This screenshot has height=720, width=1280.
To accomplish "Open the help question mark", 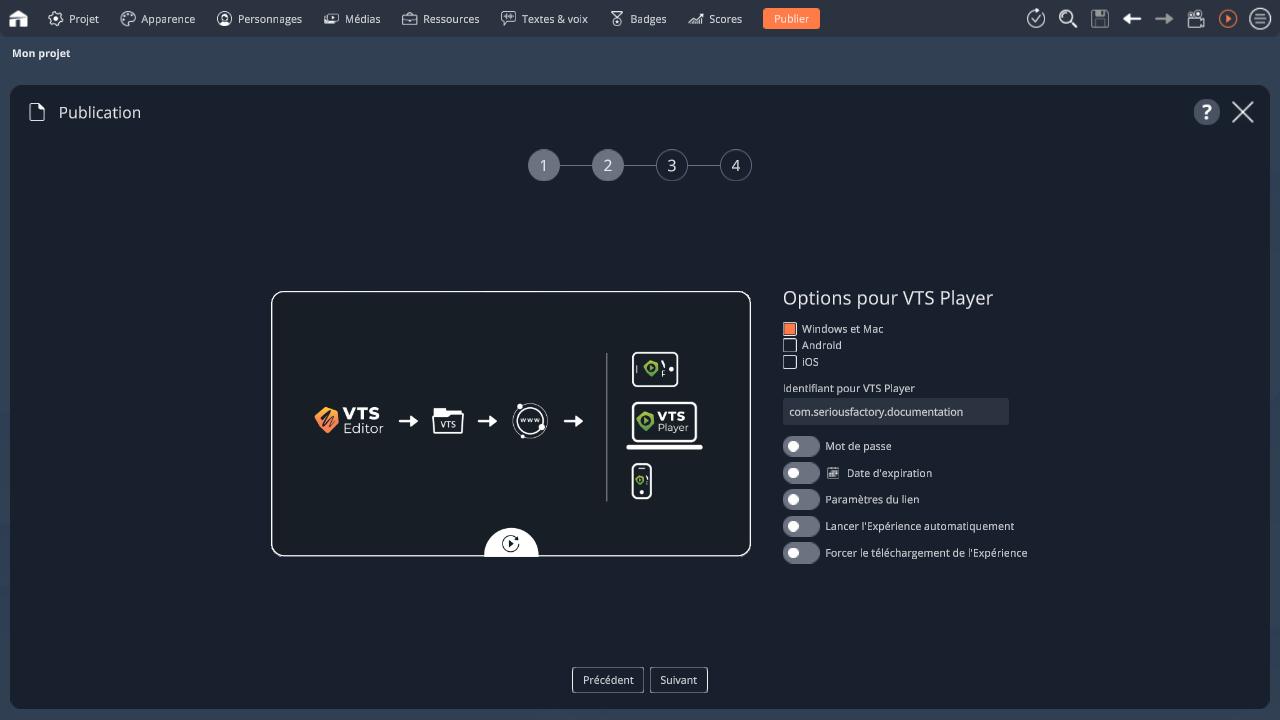I will coord(1206,112).
